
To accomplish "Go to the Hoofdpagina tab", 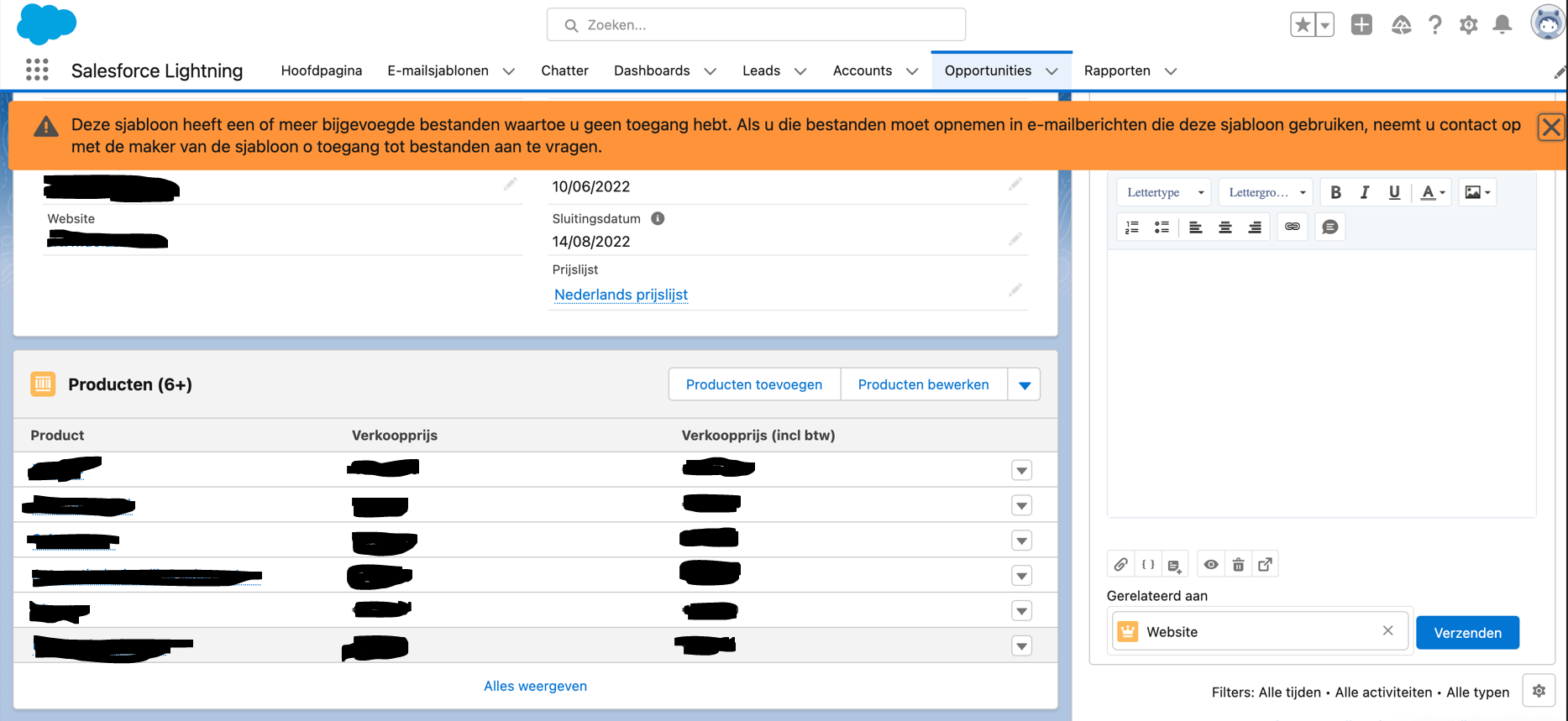I will (x=322, y=71).
